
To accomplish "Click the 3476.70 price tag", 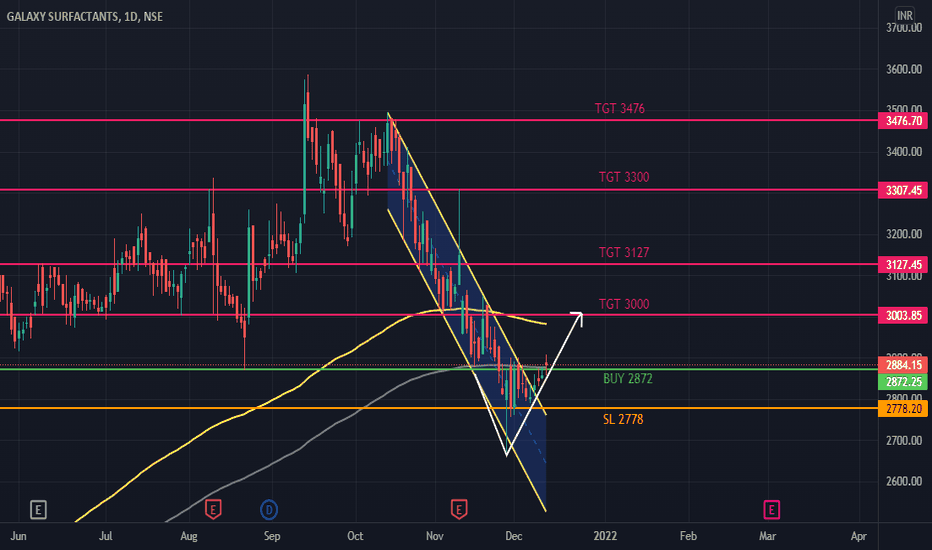I will pyautogui.click(x=903, y=121).
